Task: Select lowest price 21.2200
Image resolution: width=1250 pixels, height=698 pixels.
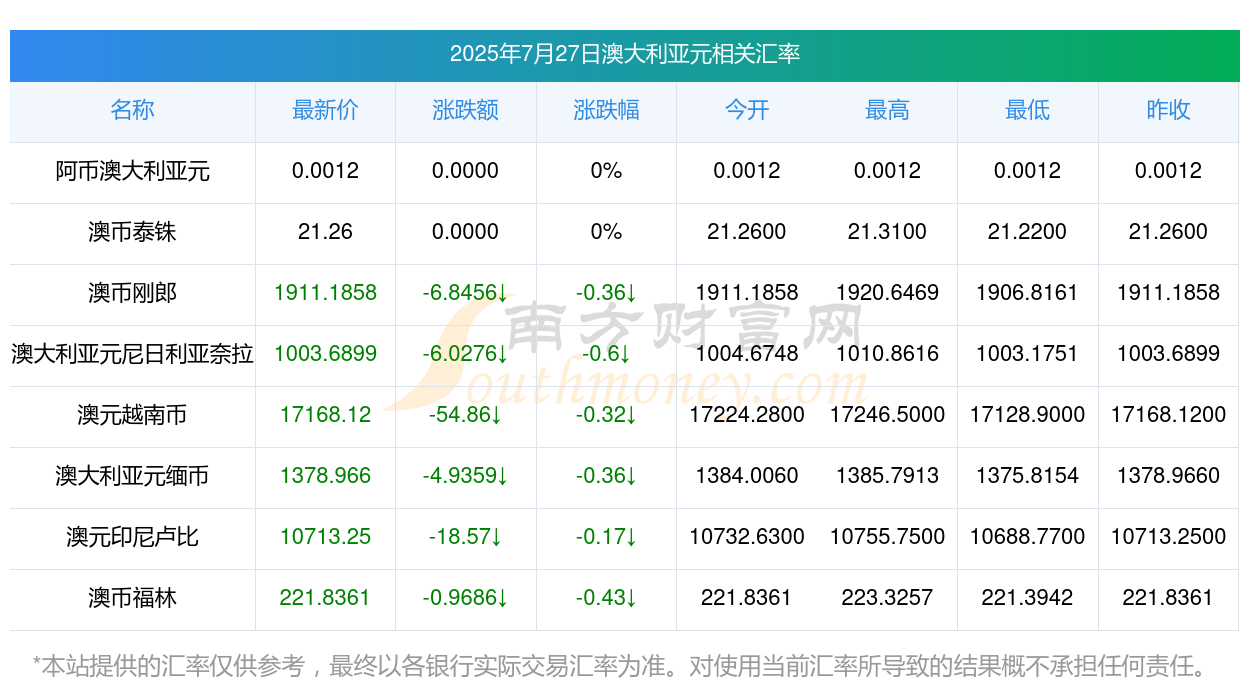Action: click(1027, 232)
